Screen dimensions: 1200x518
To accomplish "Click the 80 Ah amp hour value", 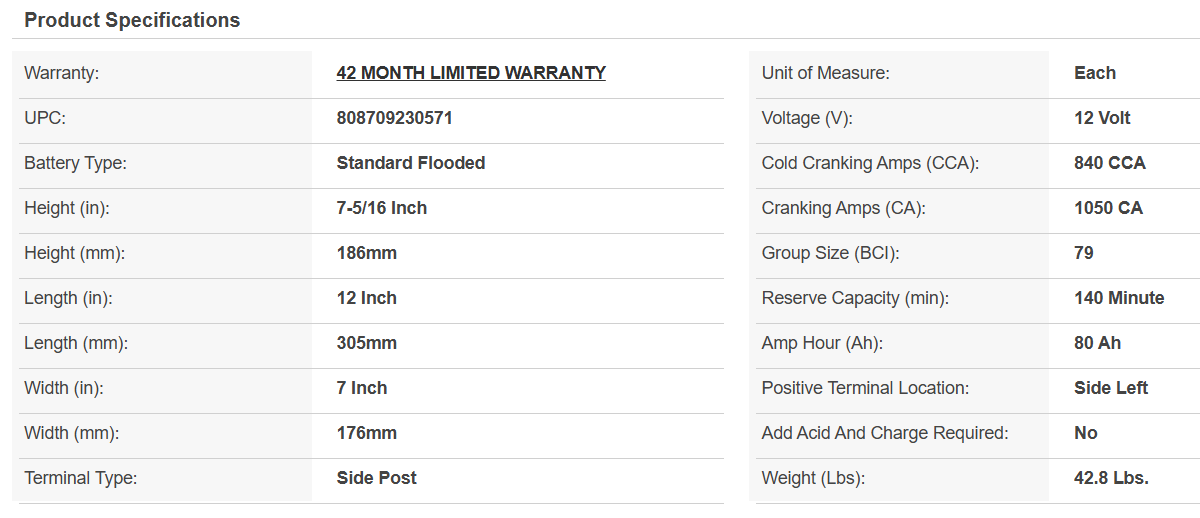I will (1097, 343).
